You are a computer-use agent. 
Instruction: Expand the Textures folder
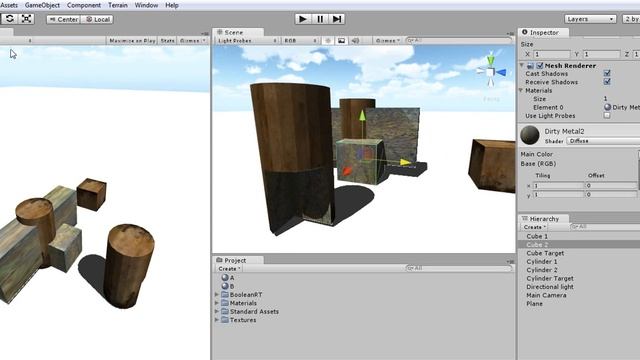(x=217, y=320)
